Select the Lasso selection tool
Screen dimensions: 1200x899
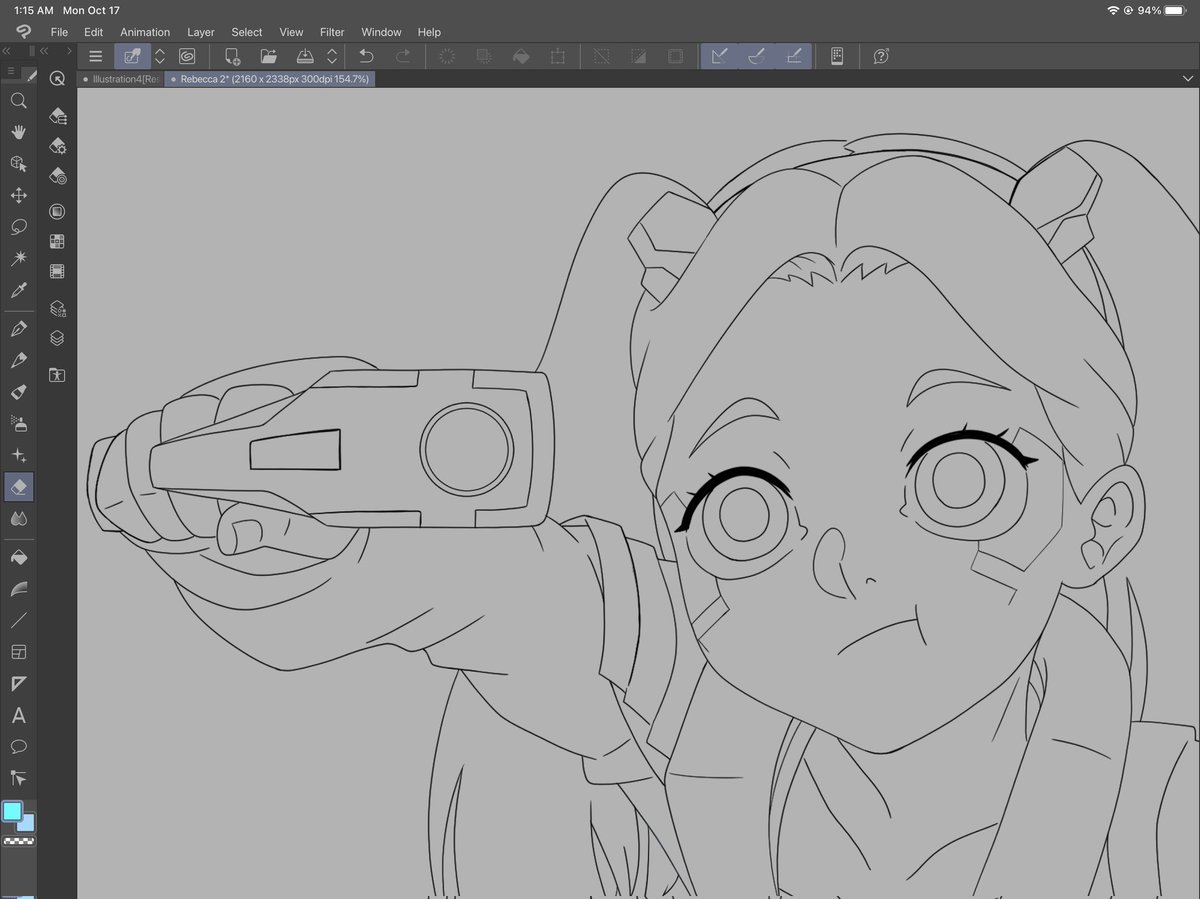tap(18, 227)
